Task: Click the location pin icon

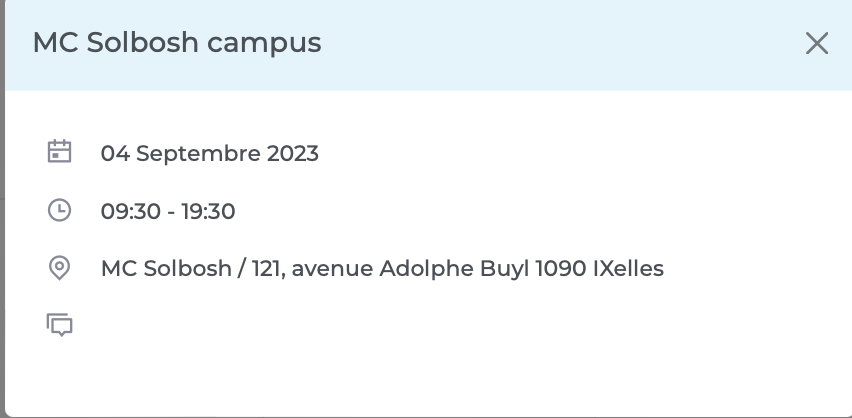Action: (x=60, y=268)
